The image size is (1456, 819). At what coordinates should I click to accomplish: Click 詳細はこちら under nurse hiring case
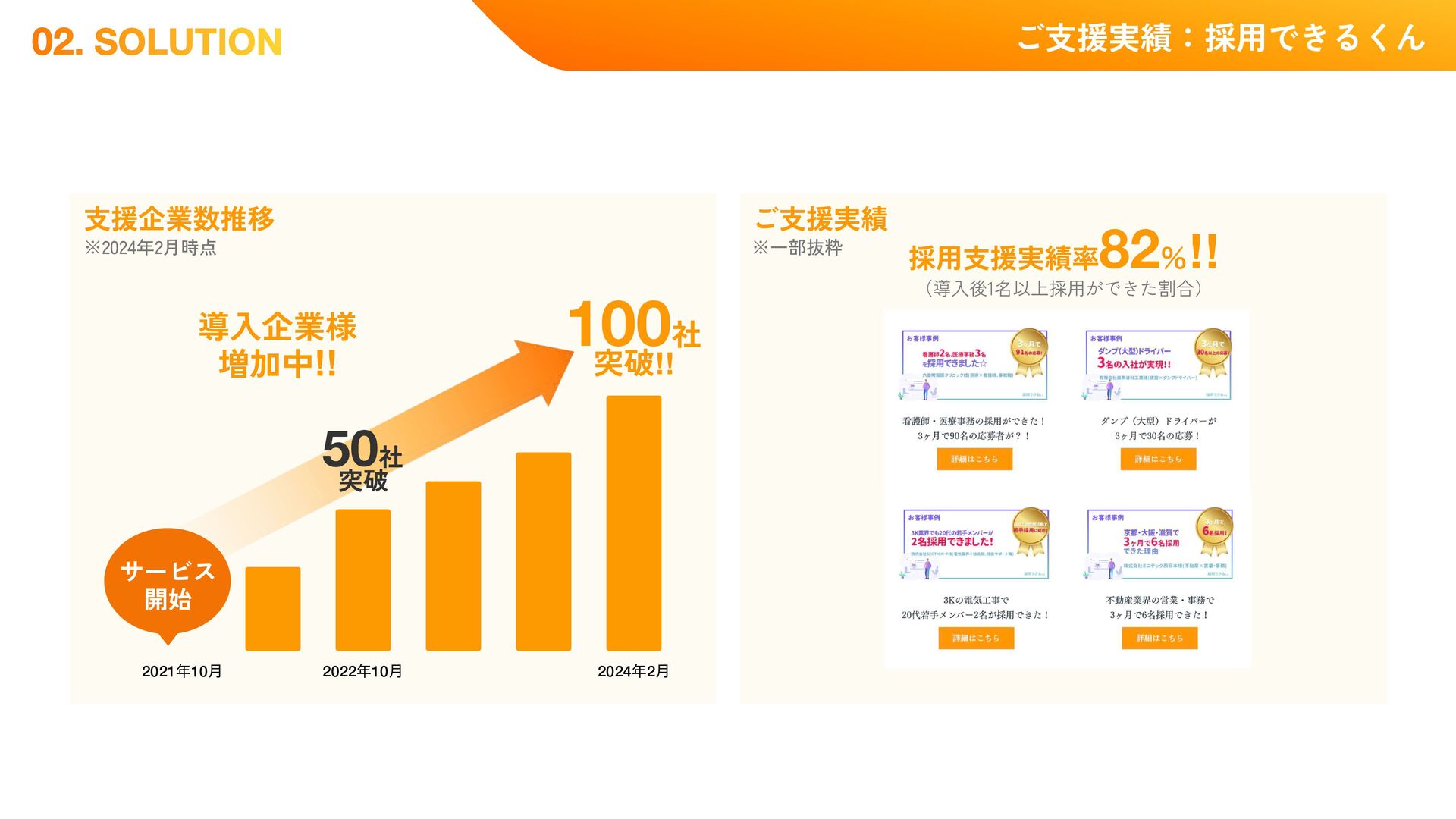coord(974,459)
